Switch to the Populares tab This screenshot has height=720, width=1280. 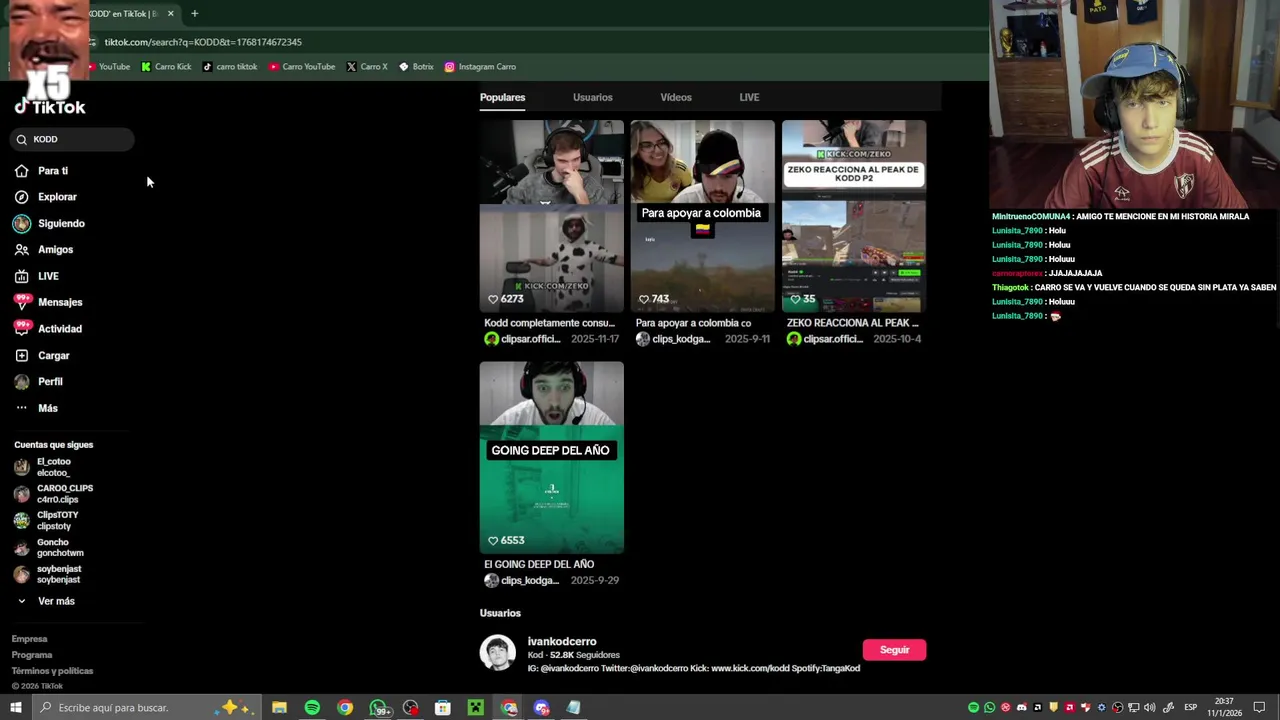(502, 97)
